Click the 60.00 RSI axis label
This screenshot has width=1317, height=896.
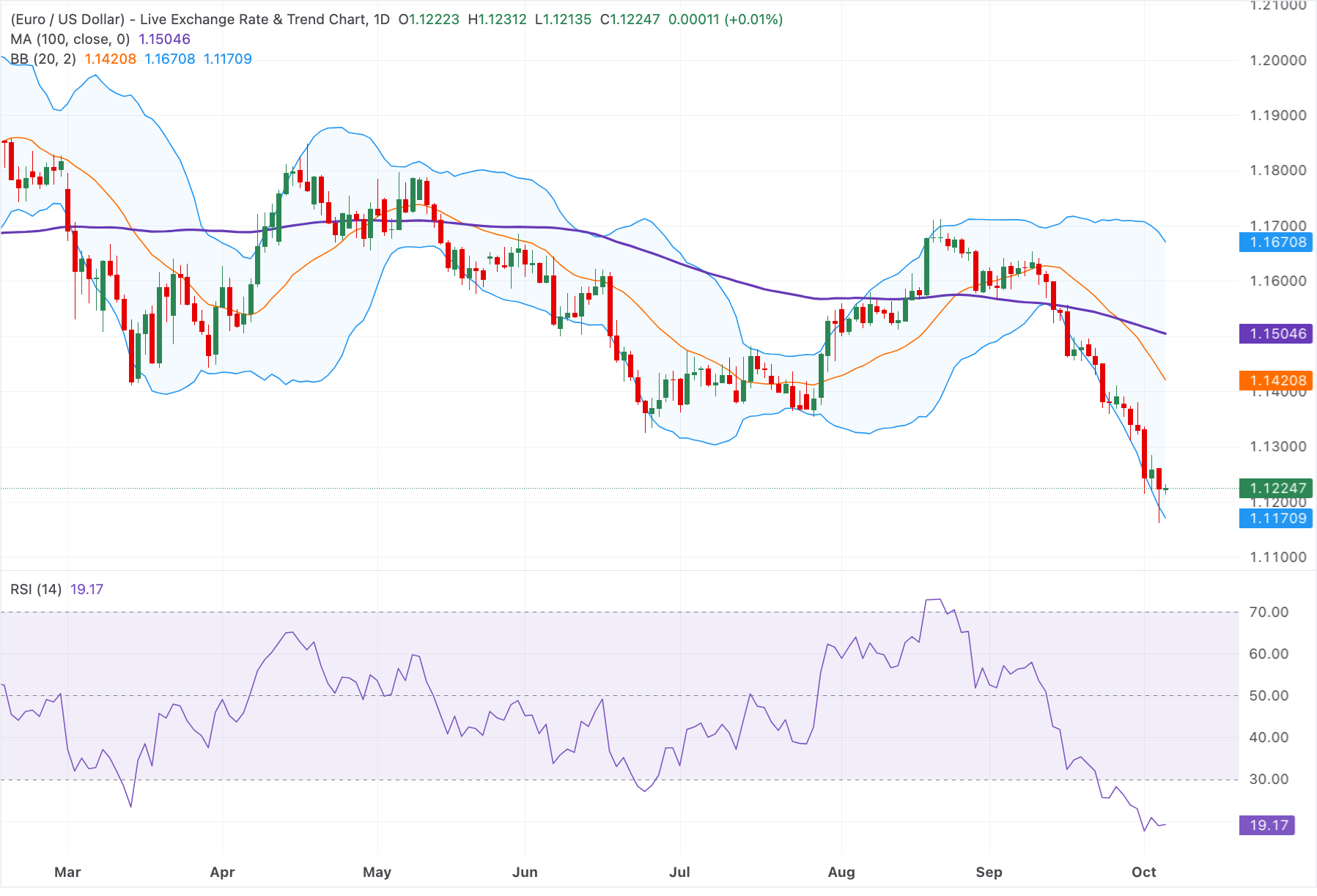(1269, 654)
